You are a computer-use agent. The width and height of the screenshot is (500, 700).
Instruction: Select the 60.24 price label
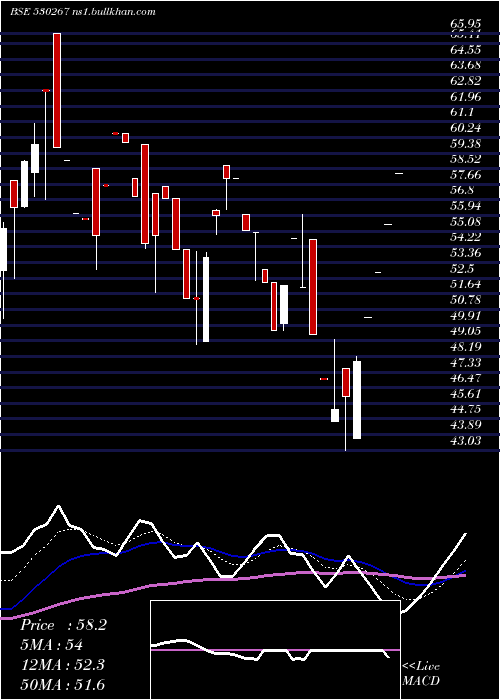tap(466, 128)
